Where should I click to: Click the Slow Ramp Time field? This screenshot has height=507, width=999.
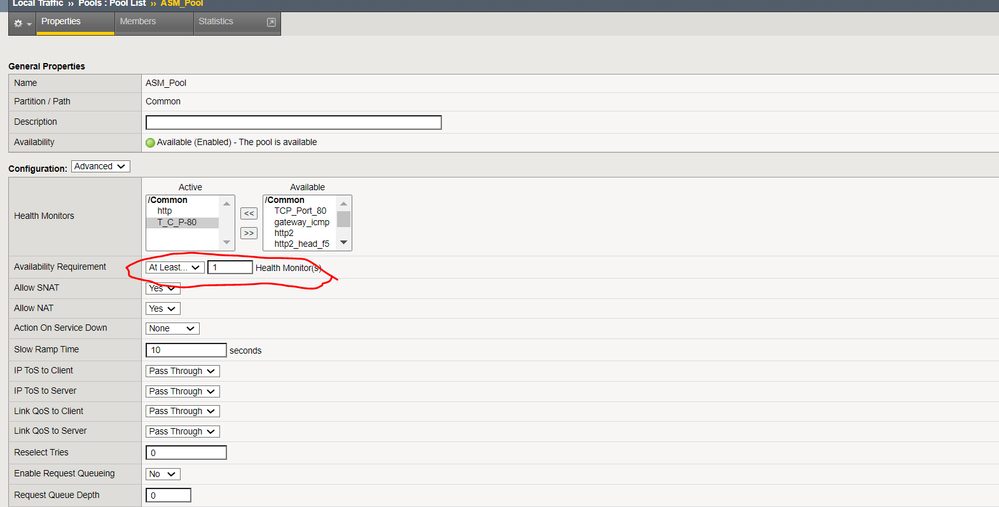(x=186, y=350)
